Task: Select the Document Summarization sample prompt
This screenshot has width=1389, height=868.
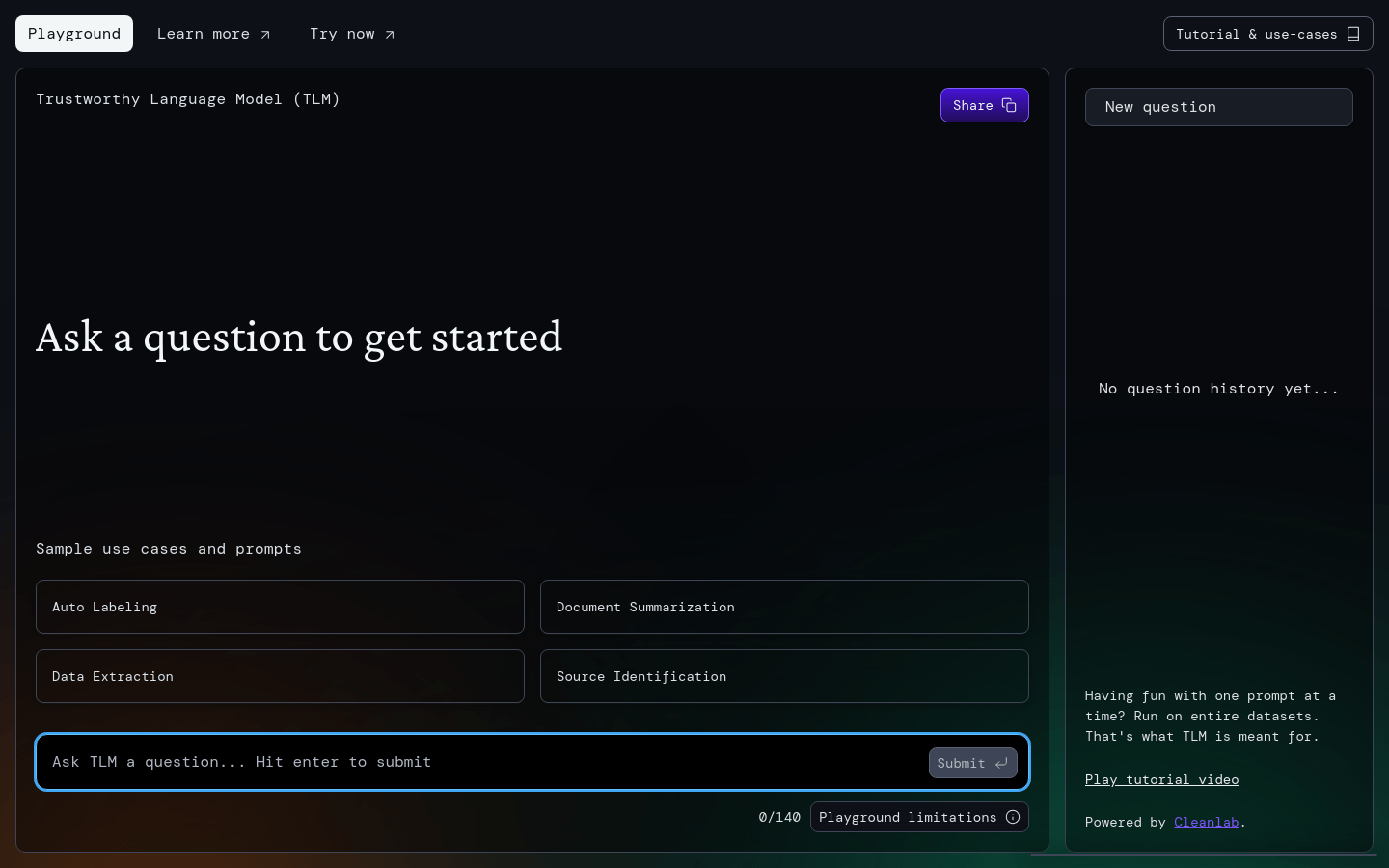Action: (x=784, y=607)
